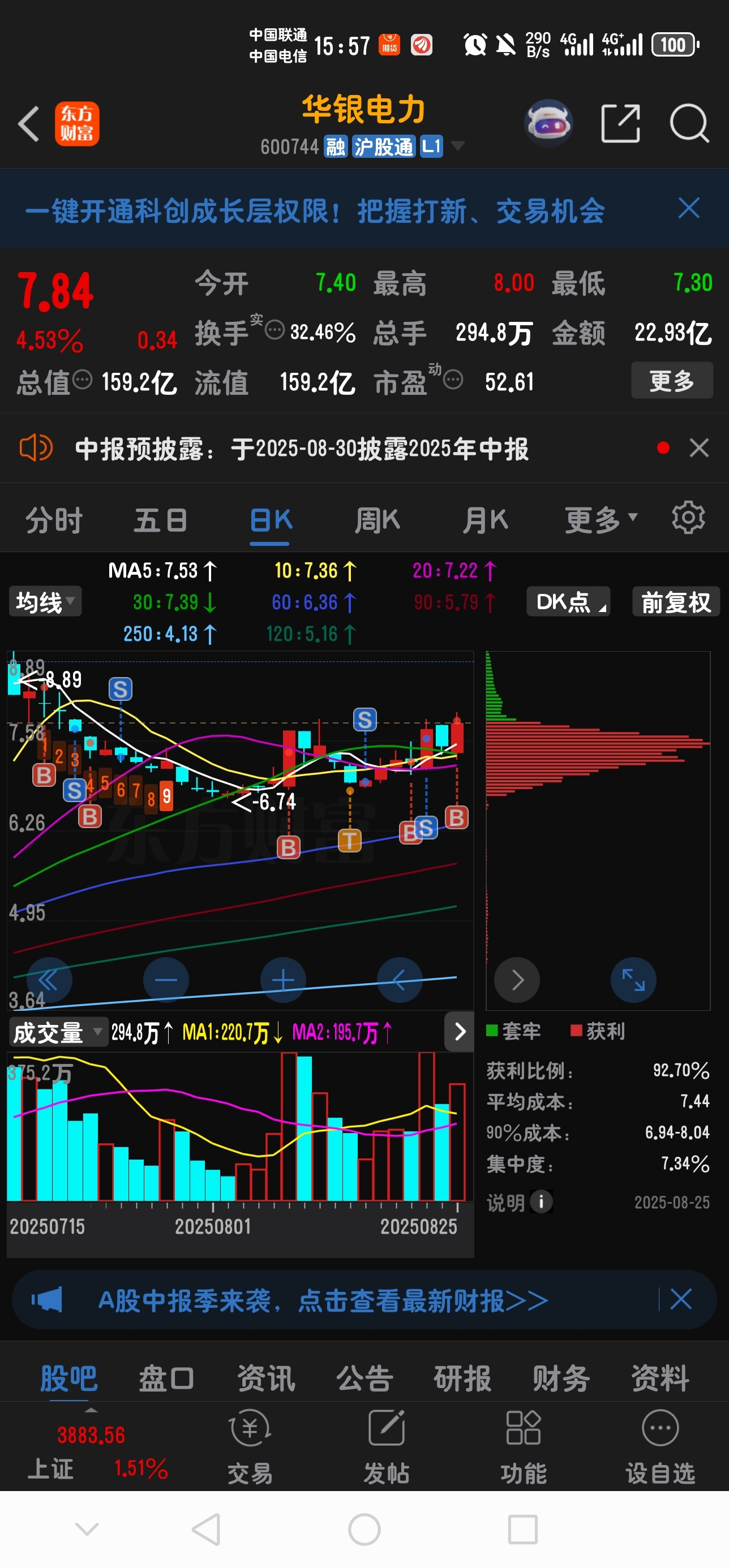This screenshot has width=729, height=1568.
Task: Tap the price 7.84 text
Action: coord(55,291)
